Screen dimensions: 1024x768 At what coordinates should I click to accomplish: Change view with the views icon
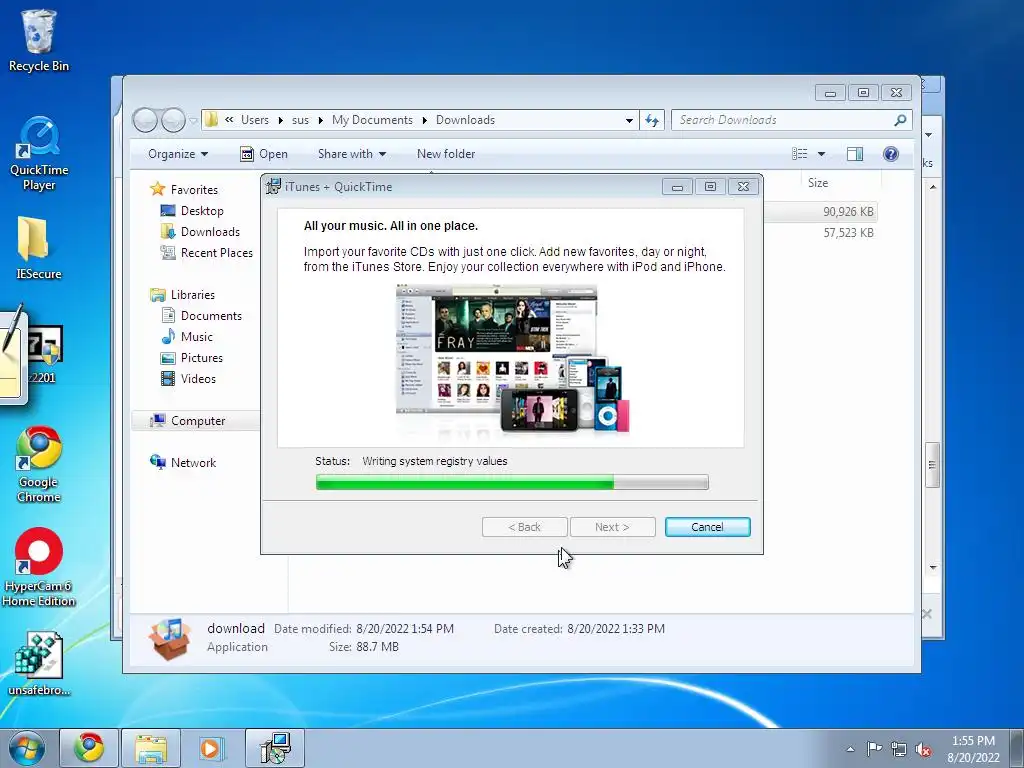tap(799, 154)
